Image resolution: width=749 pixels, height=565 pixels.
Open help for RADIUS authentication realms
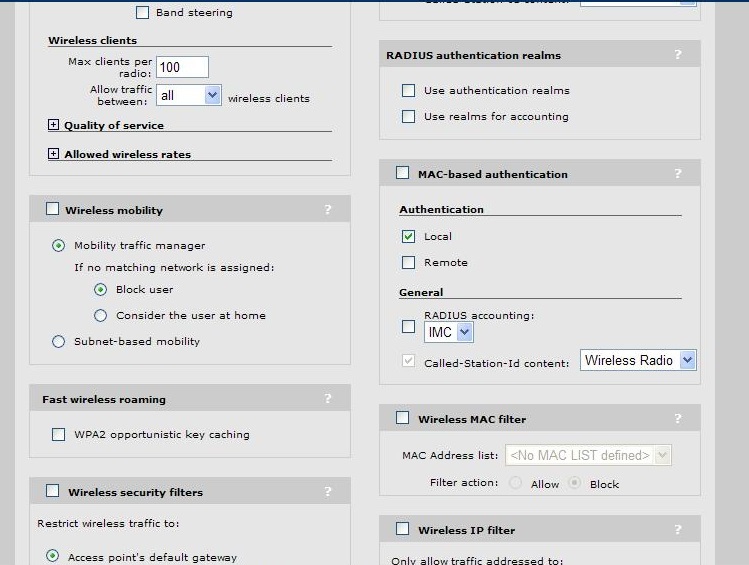pos(678,55)
